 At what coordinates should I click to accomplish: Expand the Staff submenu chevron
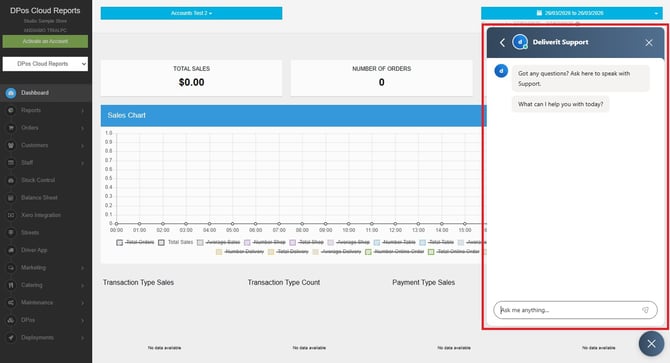(82, 163)
